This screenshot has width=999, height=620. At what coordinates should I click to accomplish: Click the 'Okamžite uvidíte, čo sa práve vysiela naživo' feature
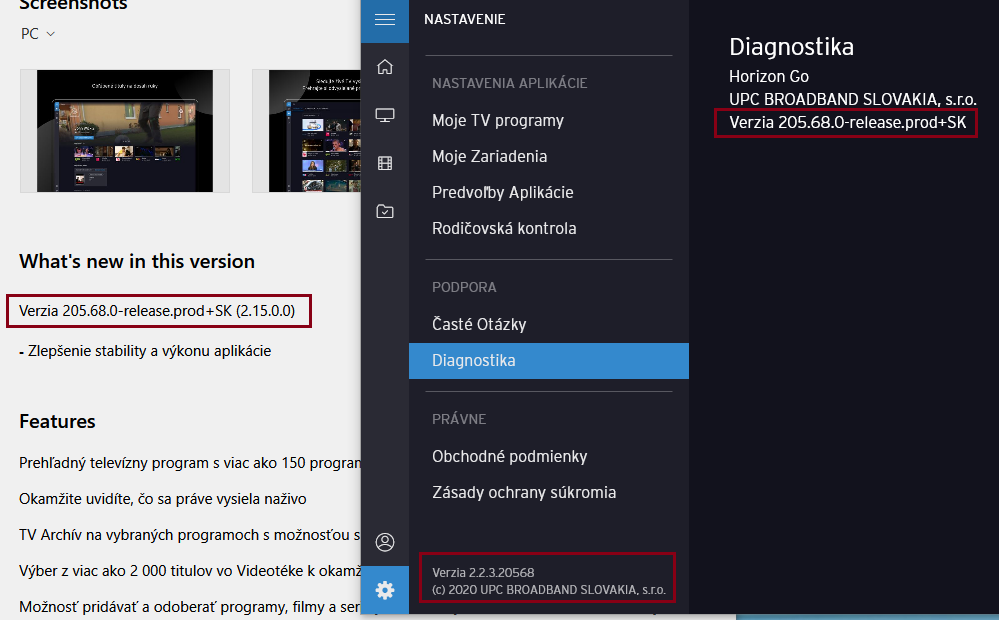pos(162,499)
